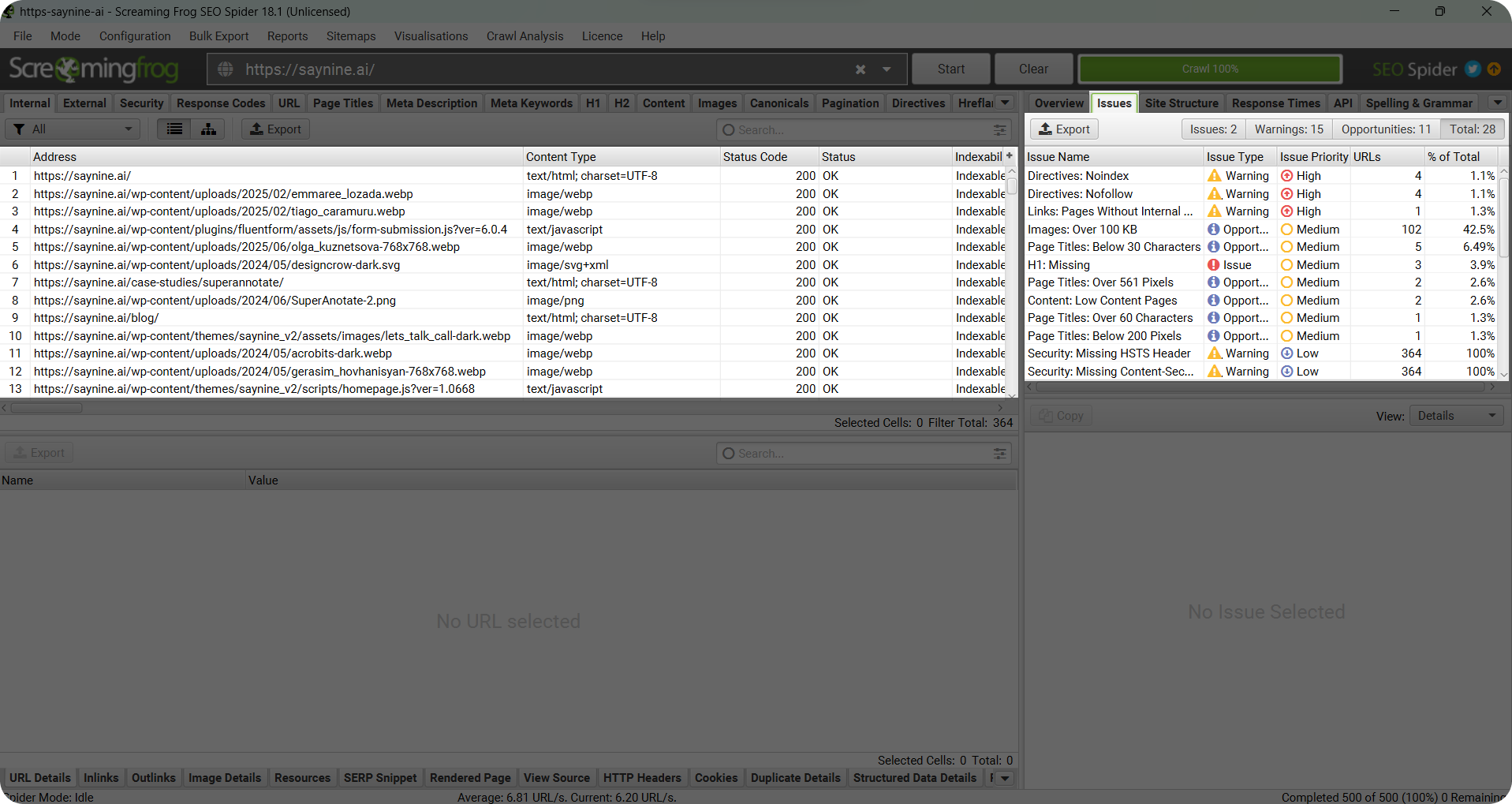Open the Configuration menu
This screenshot has width=1512, height=804.
(135, 36)
